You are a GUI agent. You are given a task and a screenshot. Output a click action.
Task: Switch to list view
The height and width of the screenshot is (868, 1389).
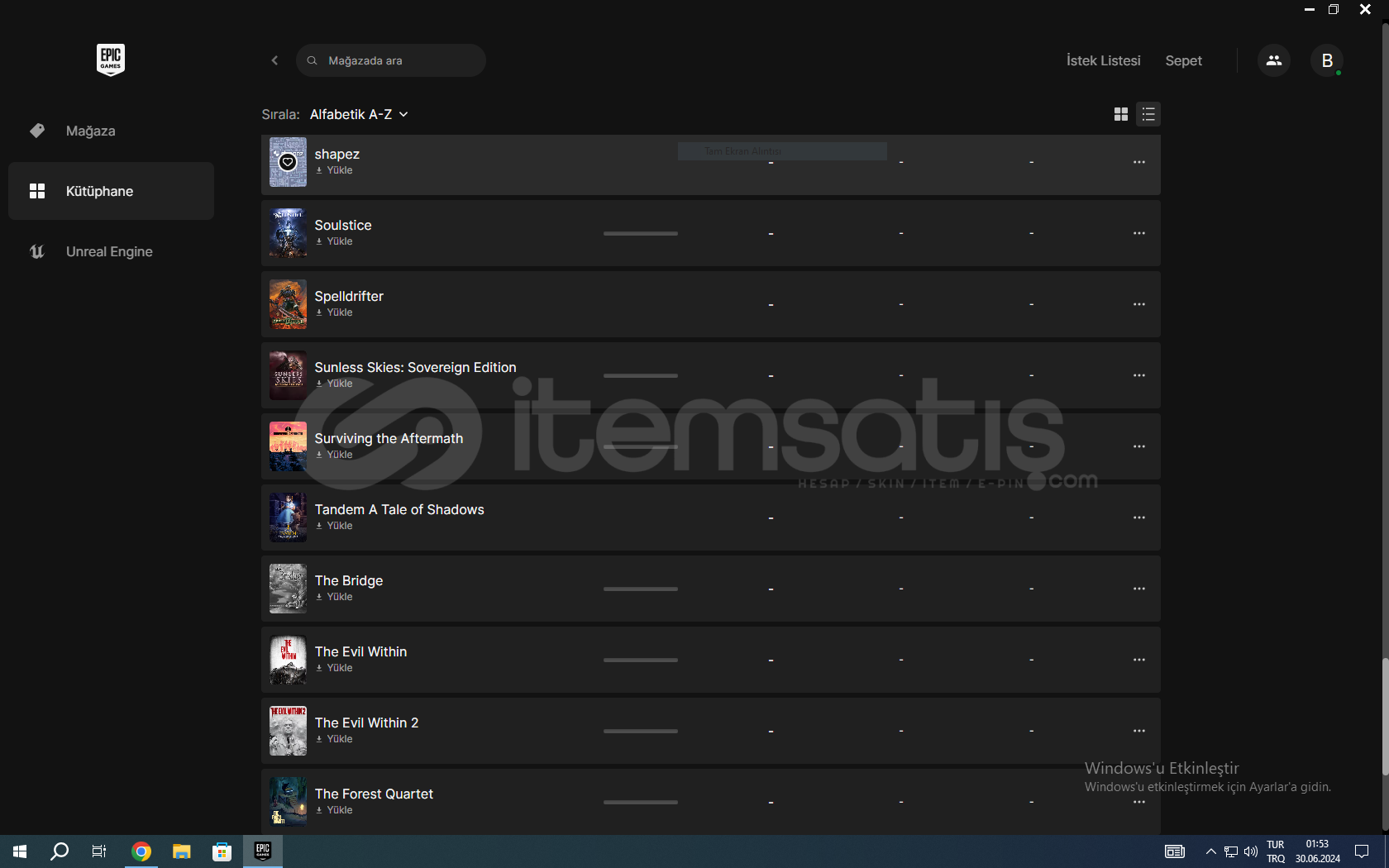click(1148, 114)
